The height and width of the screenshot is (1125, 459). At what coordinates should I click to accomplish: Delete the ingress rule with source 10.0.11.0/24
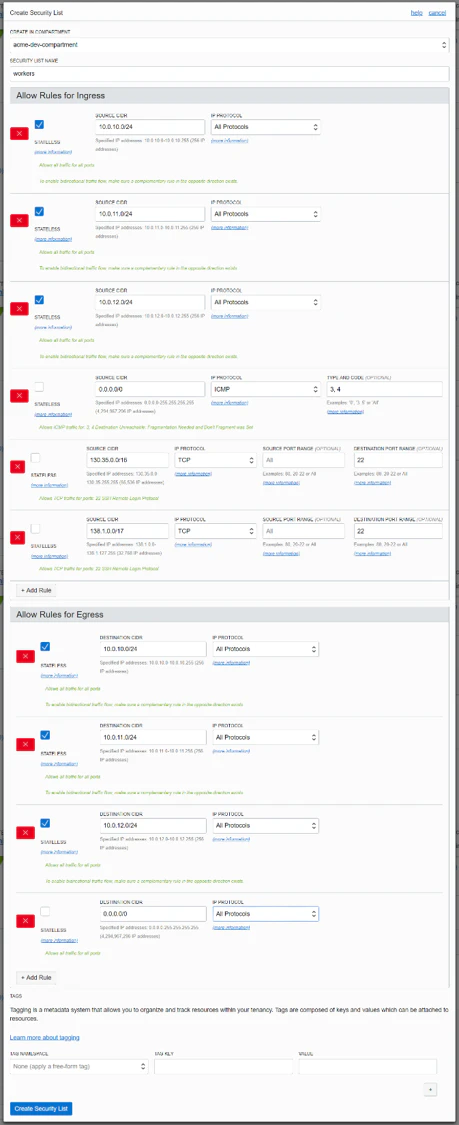tap(19, 220)
